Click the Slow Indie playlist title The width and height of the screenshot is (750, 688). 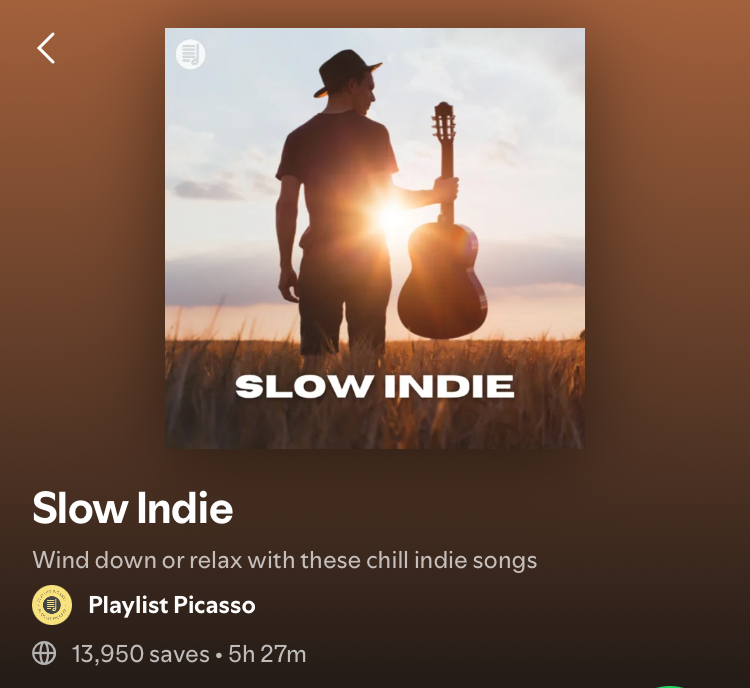(x=132, y=508)
